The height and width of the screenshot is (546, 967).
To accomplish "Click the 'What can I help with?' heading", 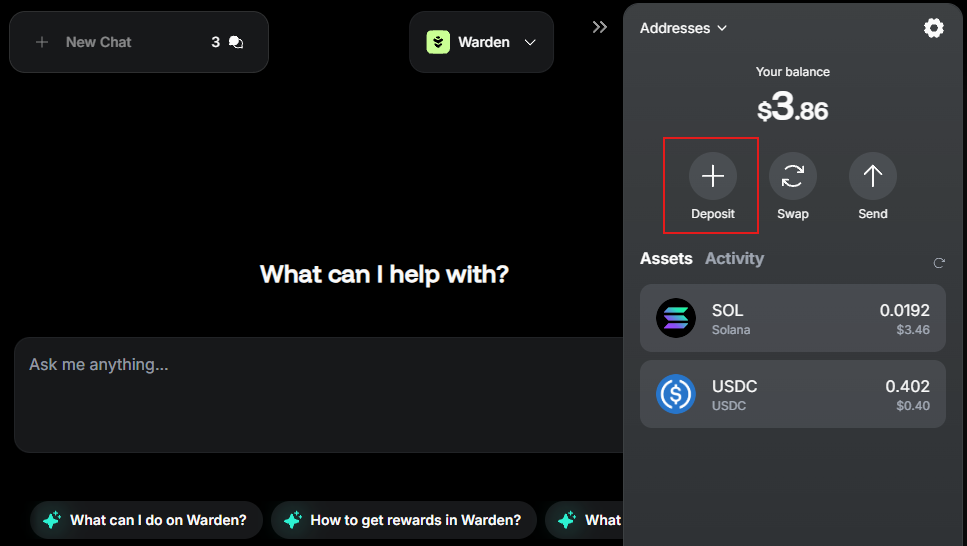I will click(384, 275).
